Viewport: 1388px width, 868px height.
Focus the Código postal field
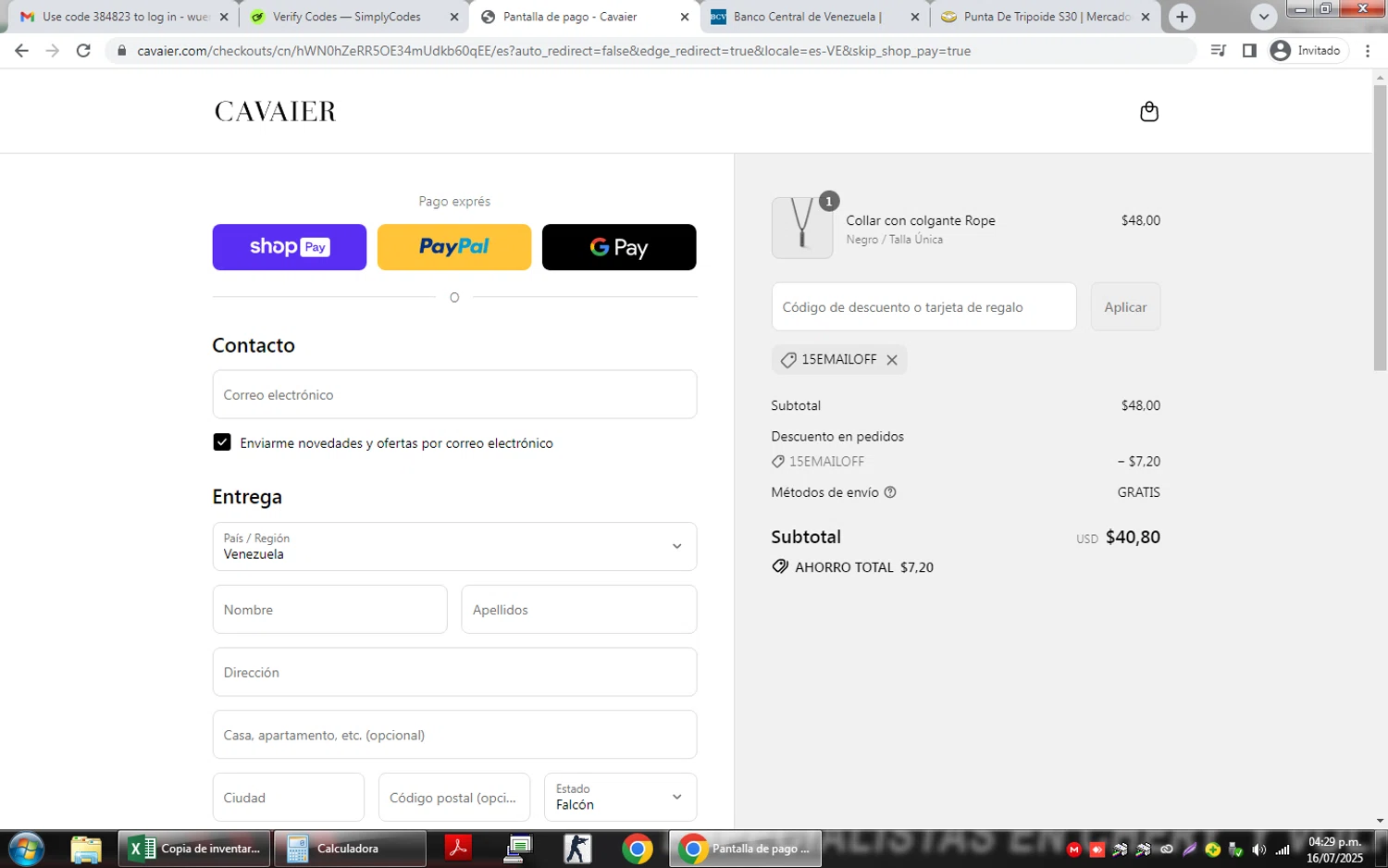[454, 797]
